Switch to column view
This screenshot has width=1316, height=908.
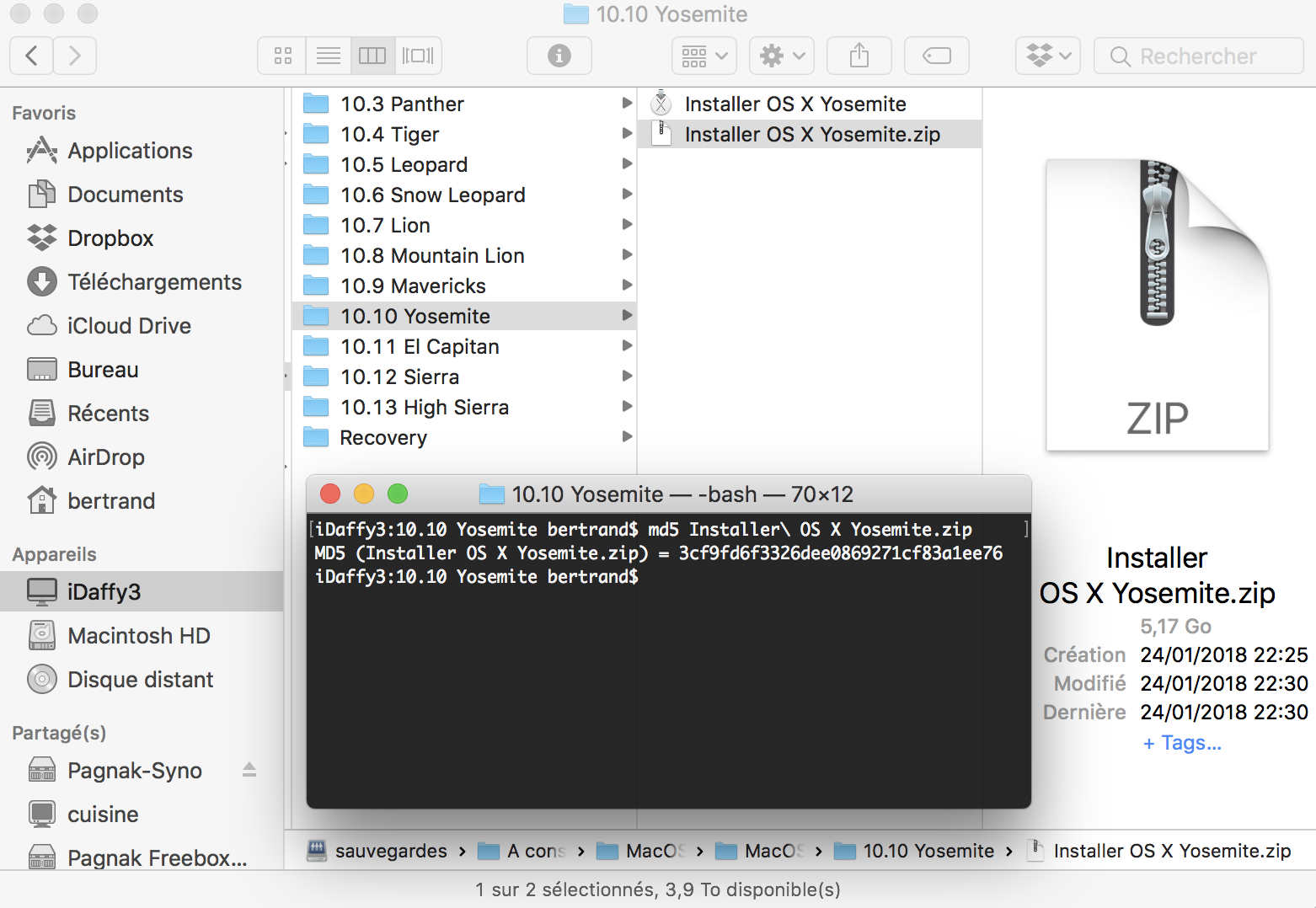point(372,56)
